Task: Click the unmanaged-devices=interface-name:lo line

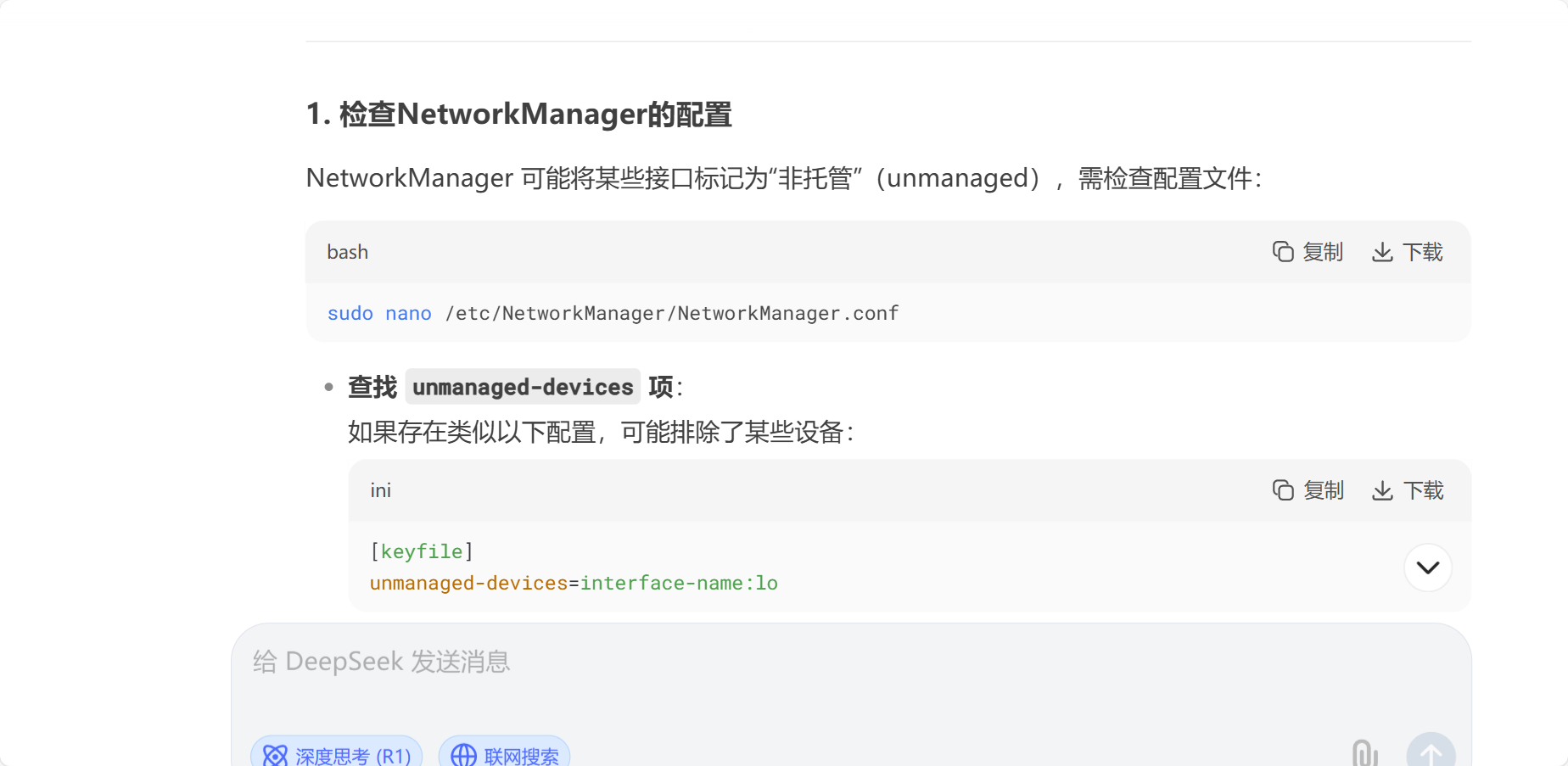Action: point(574,583)
